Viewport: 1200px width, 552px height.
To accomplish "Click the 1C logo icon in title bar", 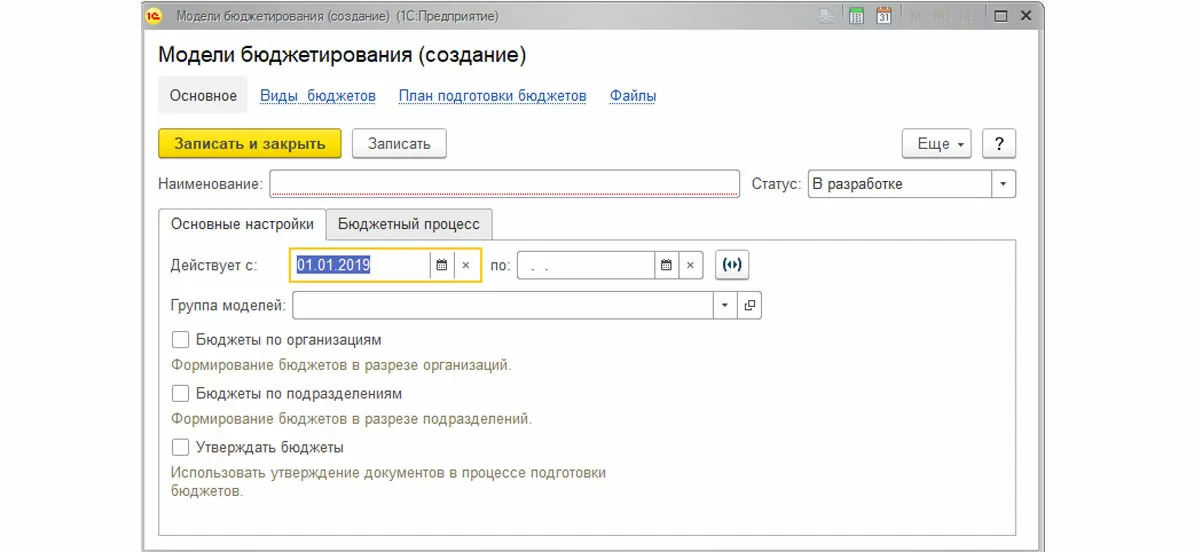I will click(x=154, y=16).
